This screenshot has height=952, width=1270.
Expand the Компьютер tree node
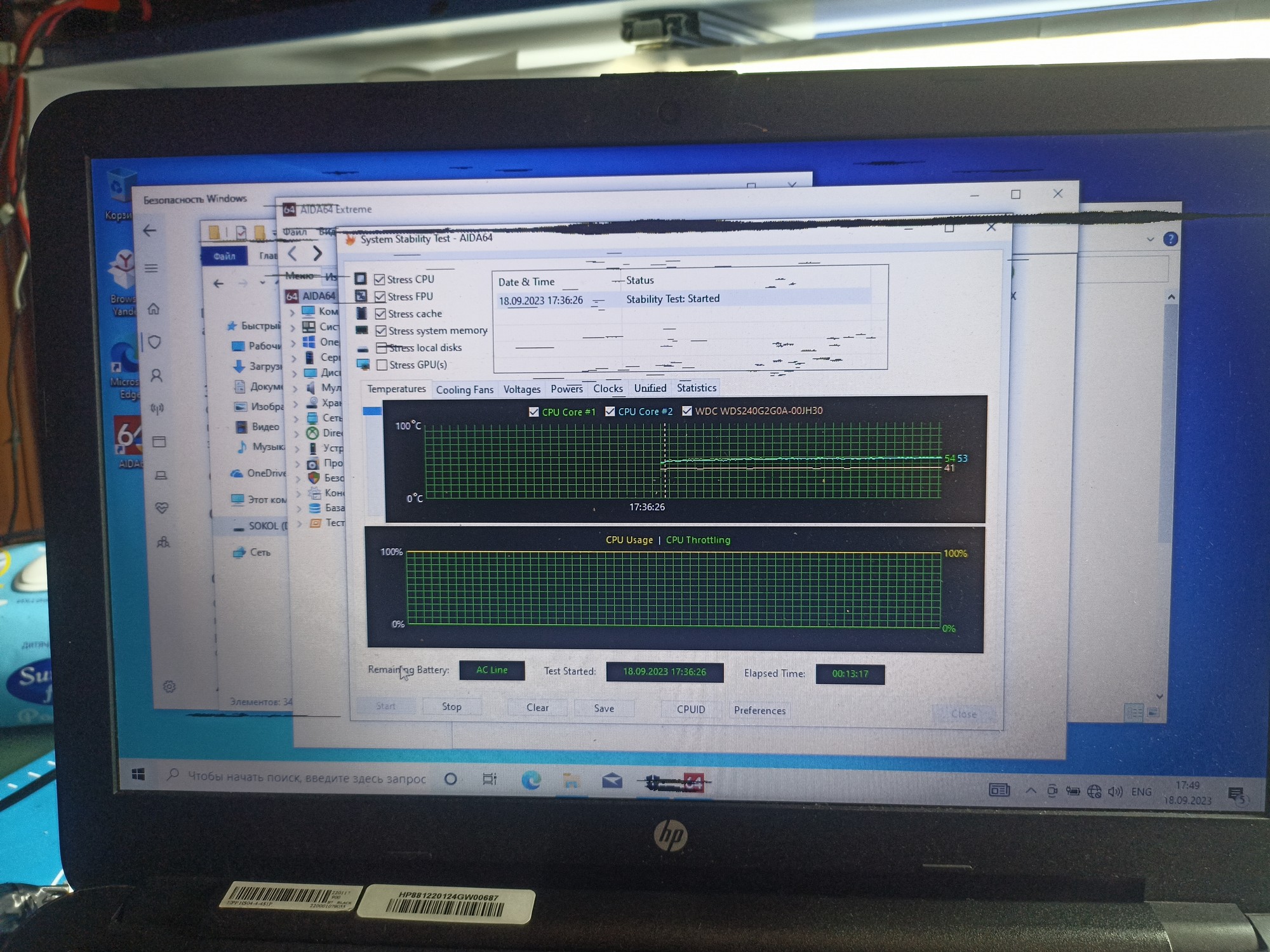[x=293, y=312]
